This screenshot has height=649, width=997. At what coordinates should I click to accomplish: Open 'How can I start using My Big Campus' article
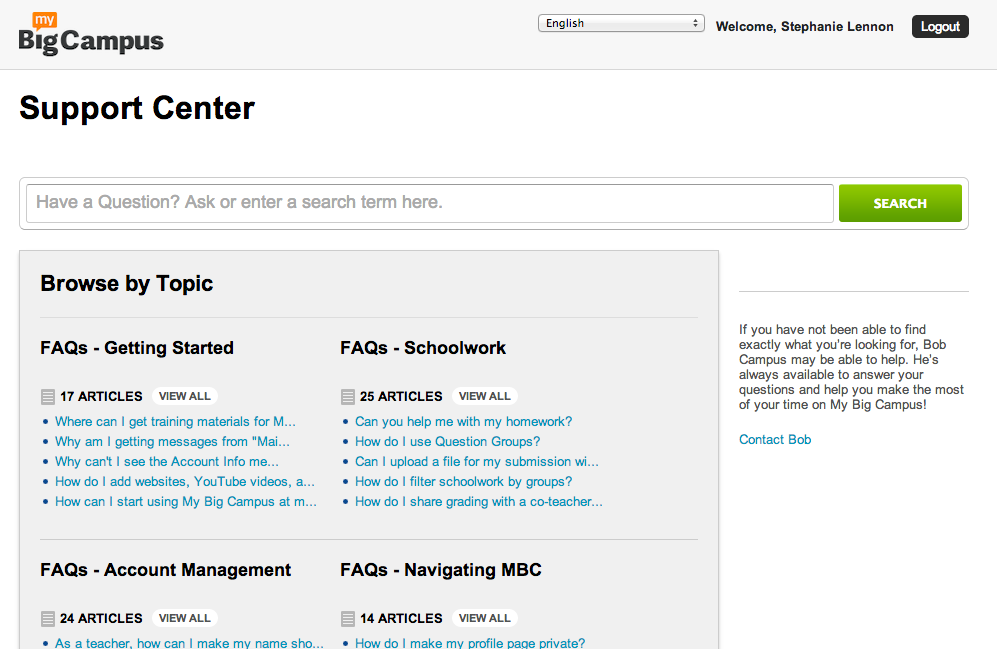186,502
